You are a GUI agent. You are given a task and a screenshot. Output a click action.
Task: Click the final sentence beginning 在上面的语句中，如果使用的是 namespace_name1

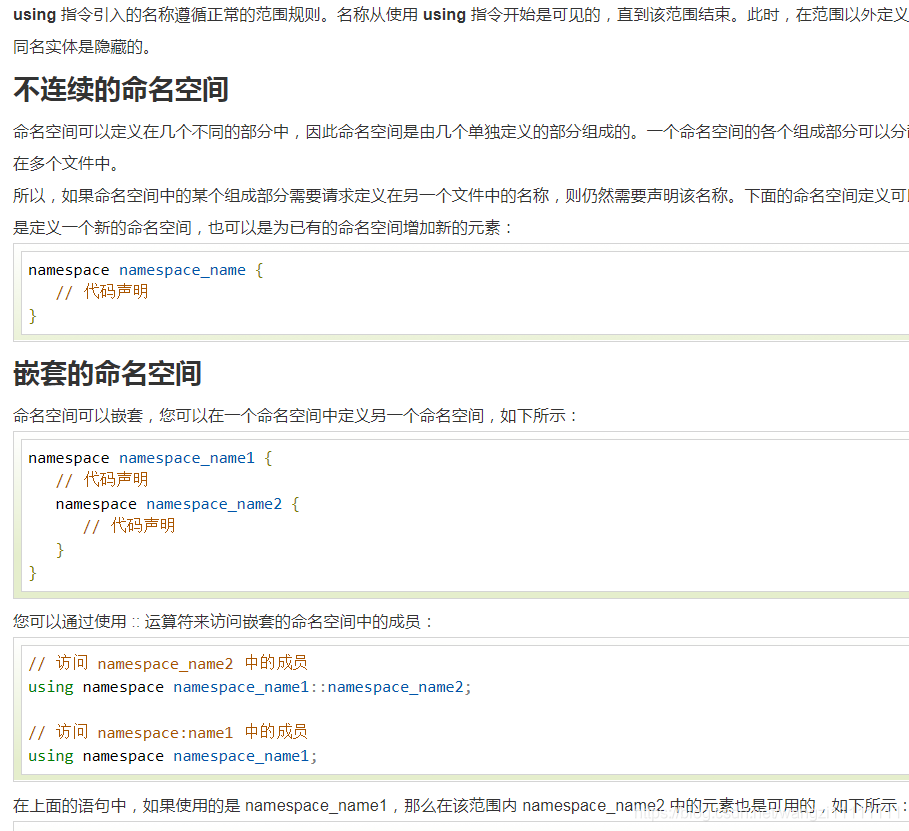tap(461, 805)
